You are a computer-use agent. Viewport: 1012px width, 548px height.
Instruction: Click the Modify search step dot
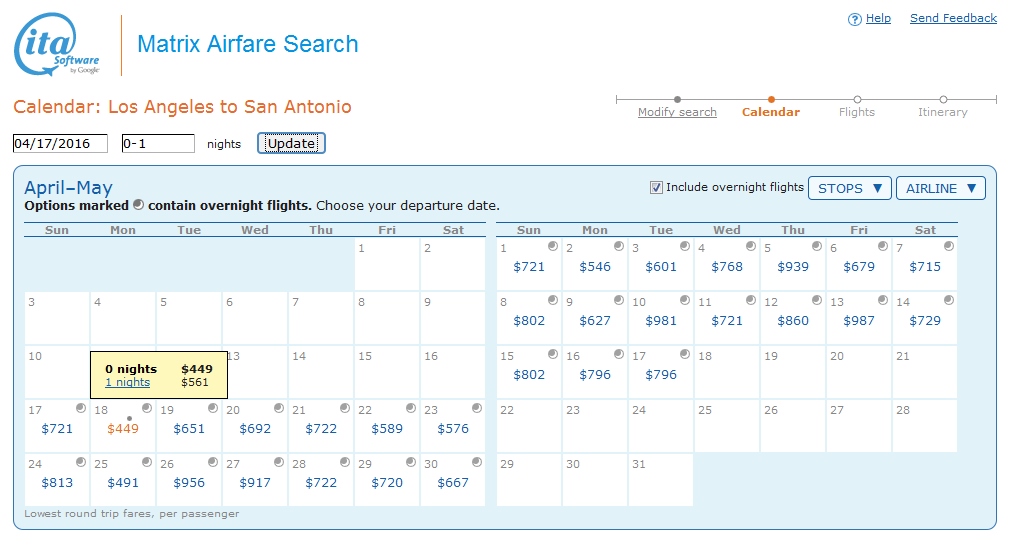click(677, 99)
